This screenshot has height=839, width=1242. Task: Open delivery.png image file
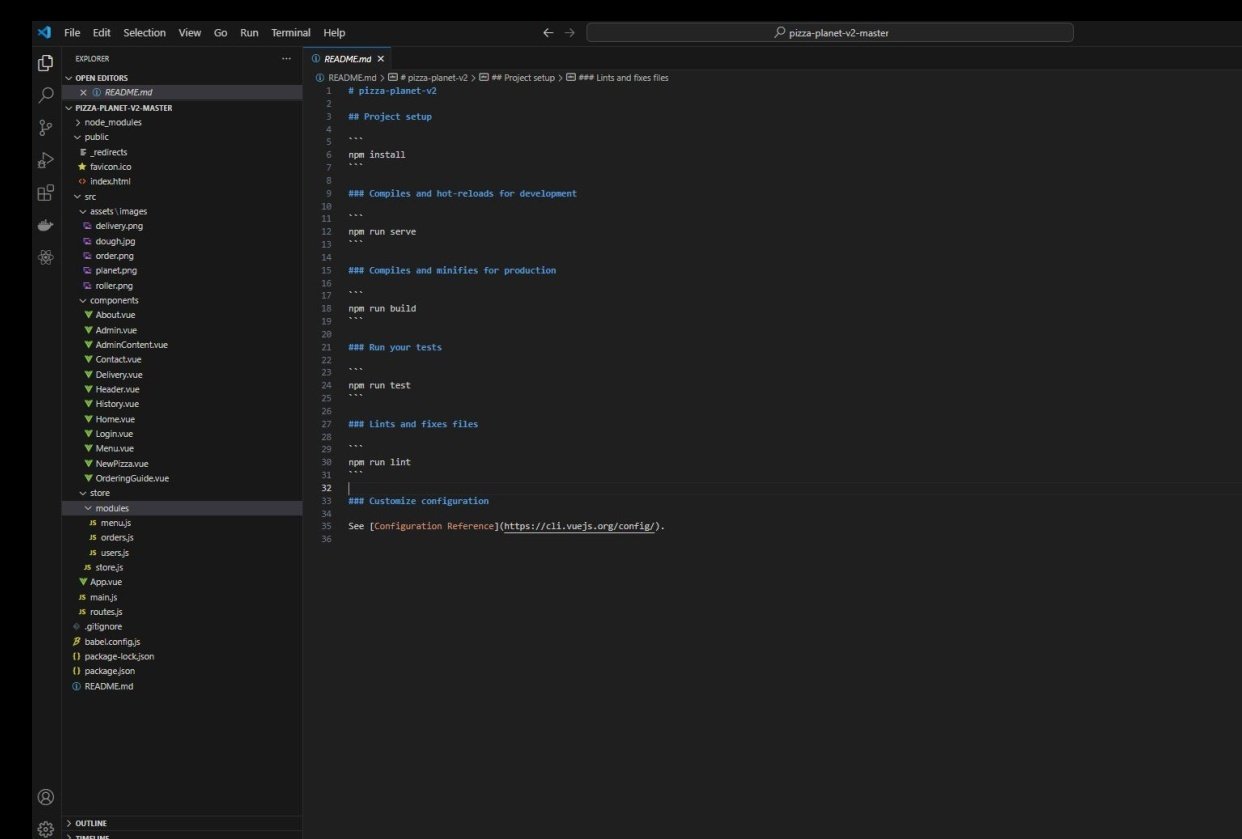tap(182, 226)
